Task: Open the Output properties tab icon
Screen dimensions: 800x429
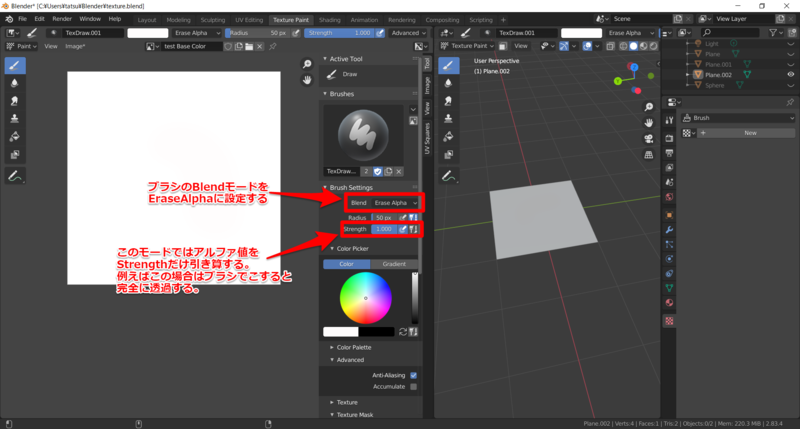Action: point(669,153)
